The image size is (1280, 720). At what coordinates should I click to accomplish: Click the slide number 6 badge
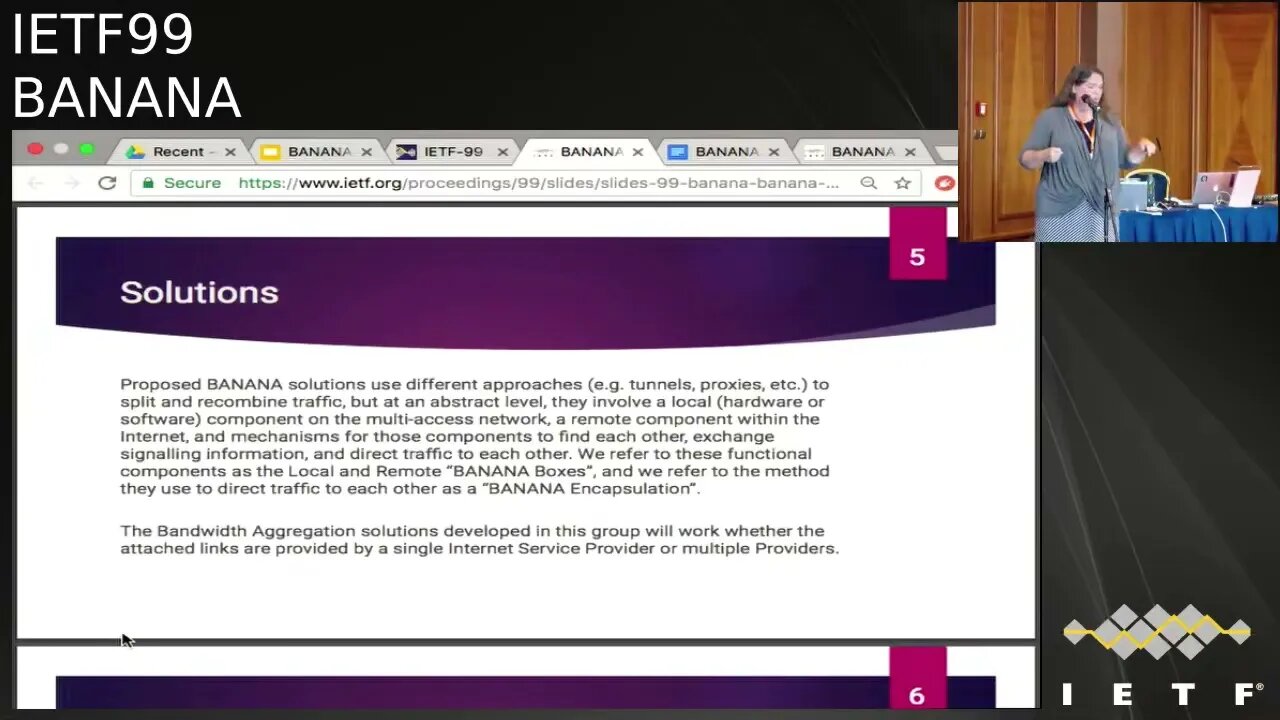coord(917,678)
